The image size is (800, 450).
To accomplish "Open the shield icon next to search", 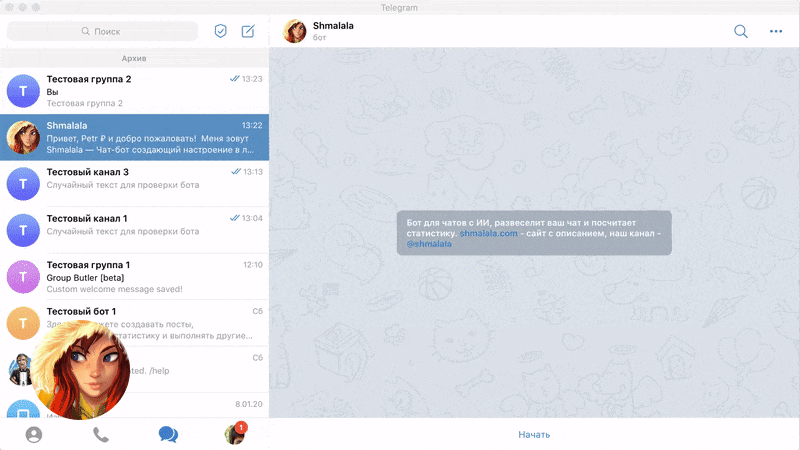I will coord(220,31).
